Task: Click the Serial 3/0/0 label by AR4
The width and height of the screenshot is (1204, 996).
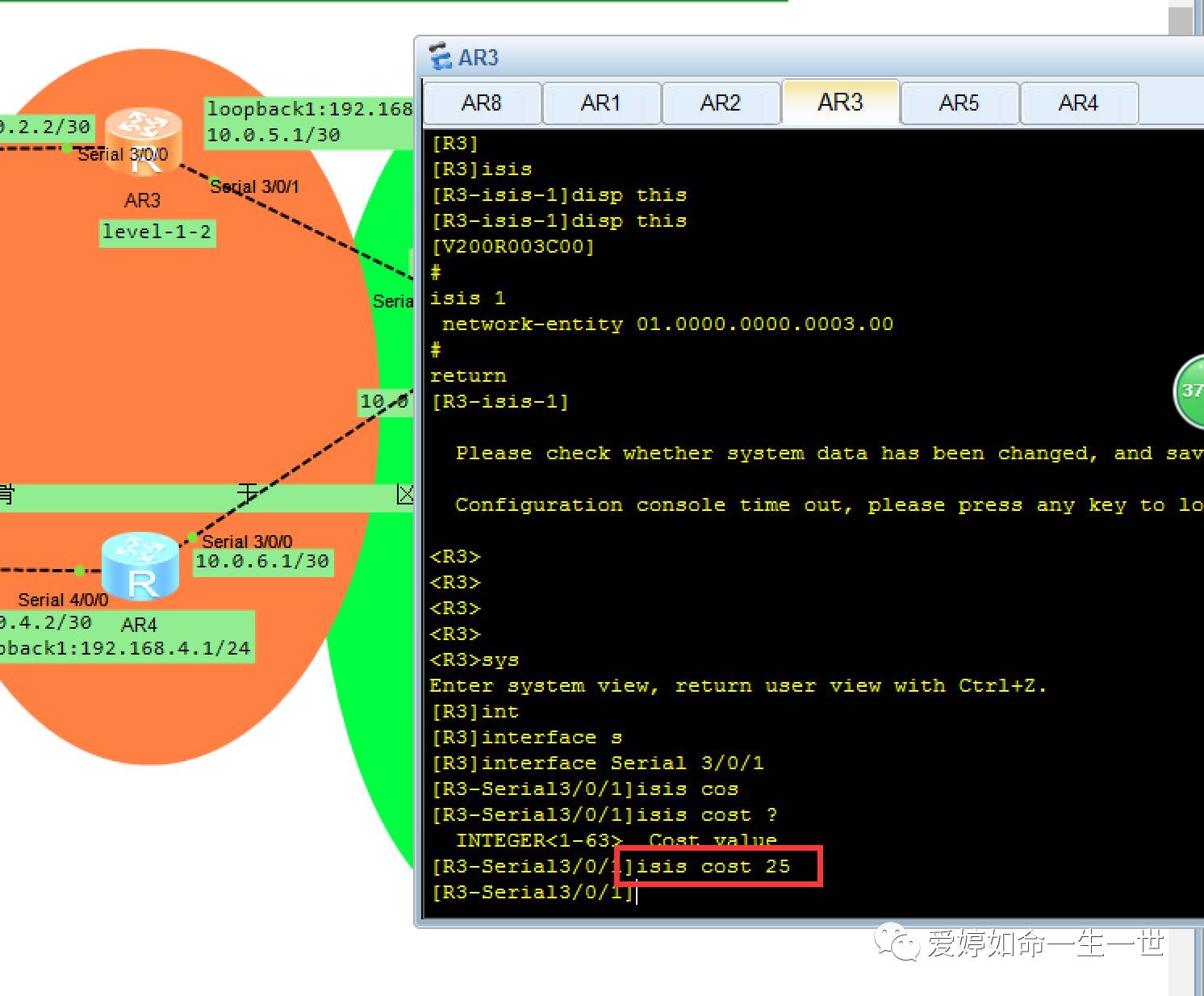Action: 247,542
